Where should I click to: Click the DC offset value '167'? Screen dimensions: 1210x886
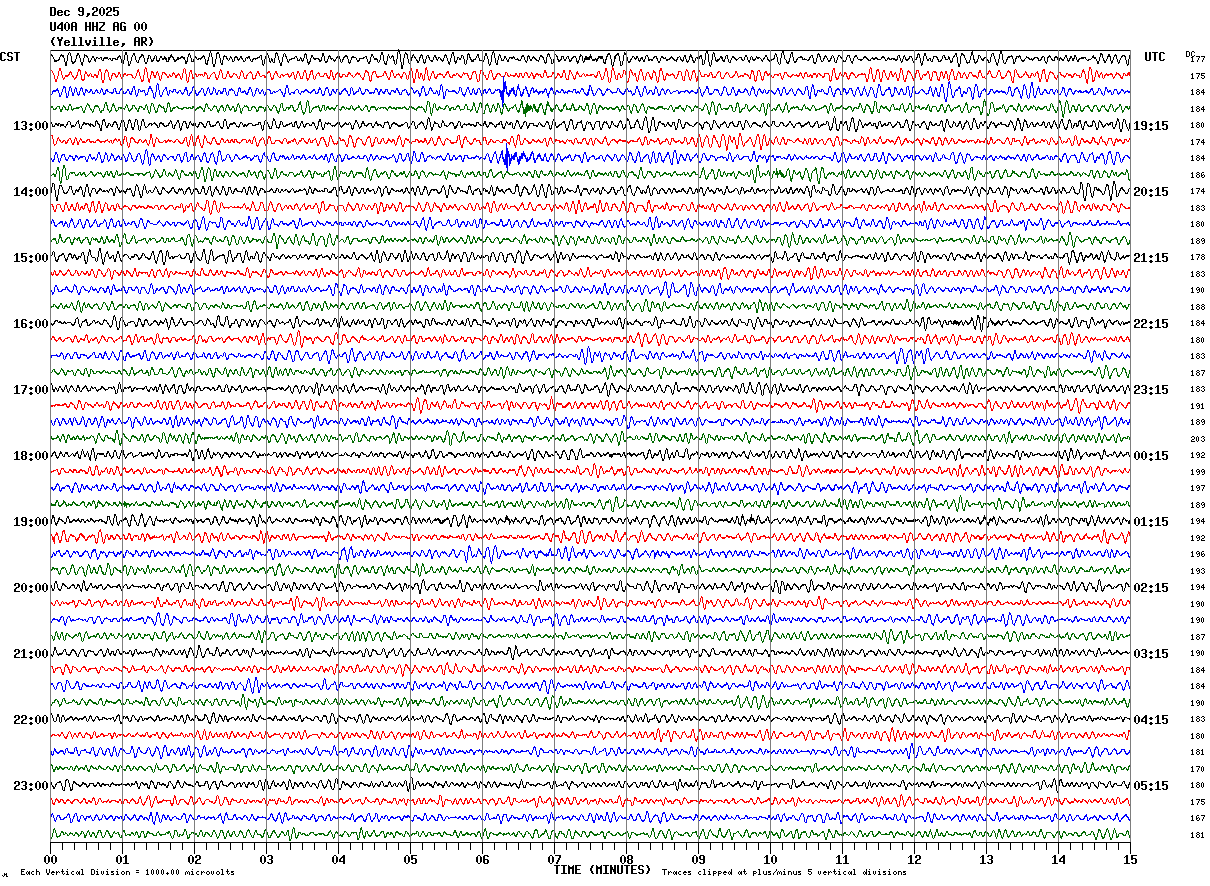click(x=1197, y=818)
